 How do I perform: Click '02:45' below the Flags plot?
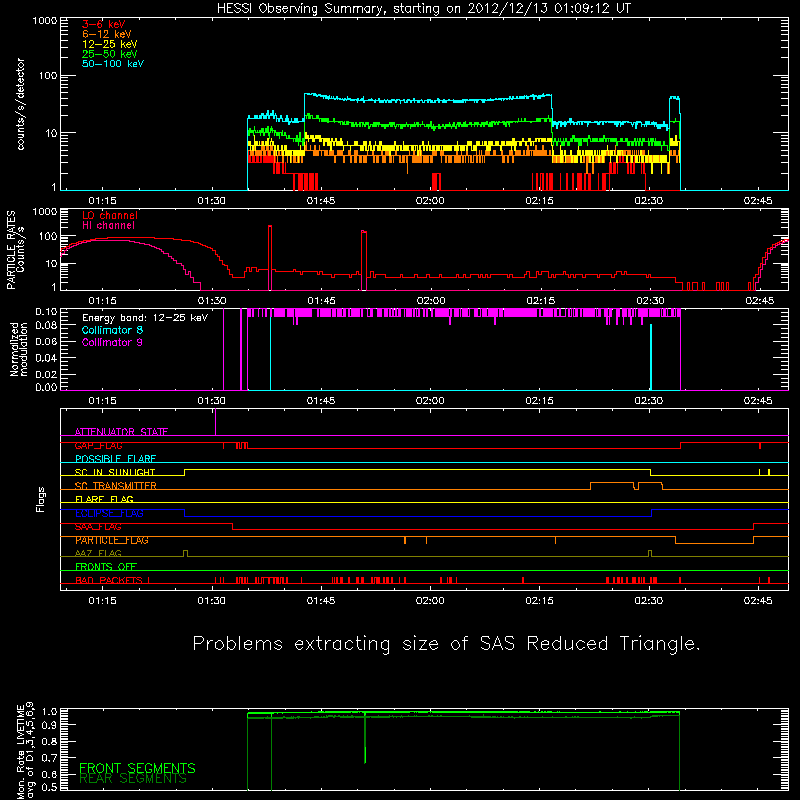[x=758, y=601]
